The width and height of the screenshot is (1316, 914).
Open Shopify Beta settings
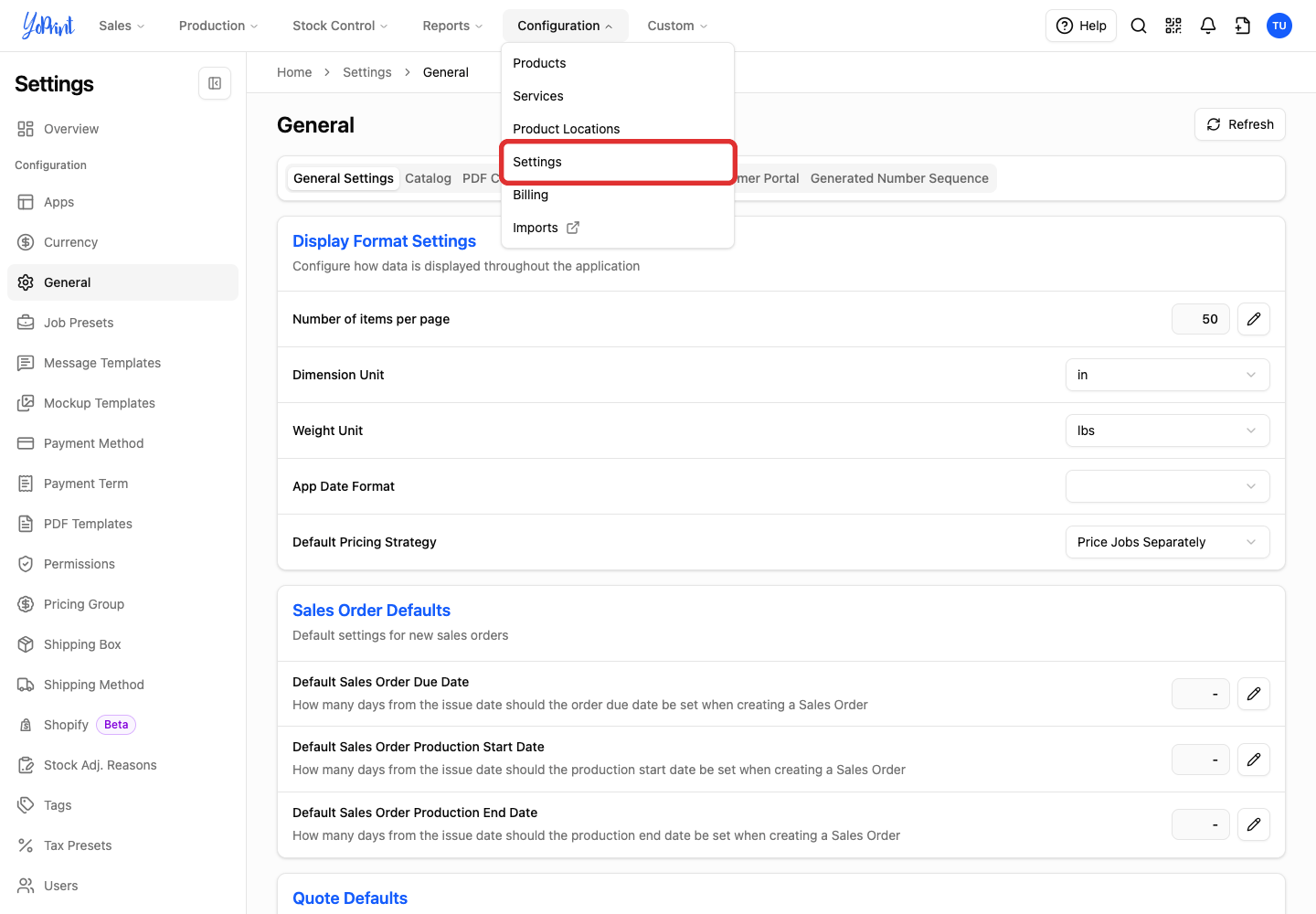pos(122,725)
